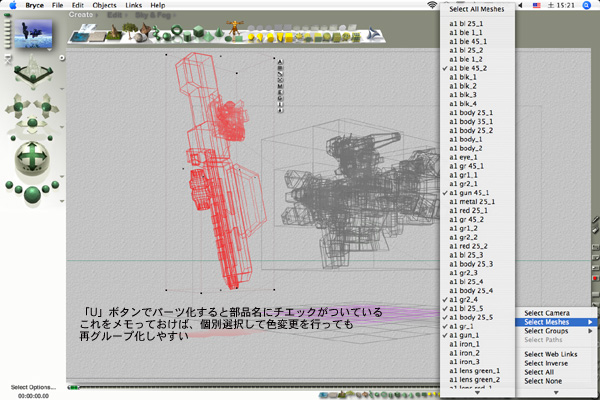
Task: Click the mesh list scroll-down arrow
Action: point(477,392)
